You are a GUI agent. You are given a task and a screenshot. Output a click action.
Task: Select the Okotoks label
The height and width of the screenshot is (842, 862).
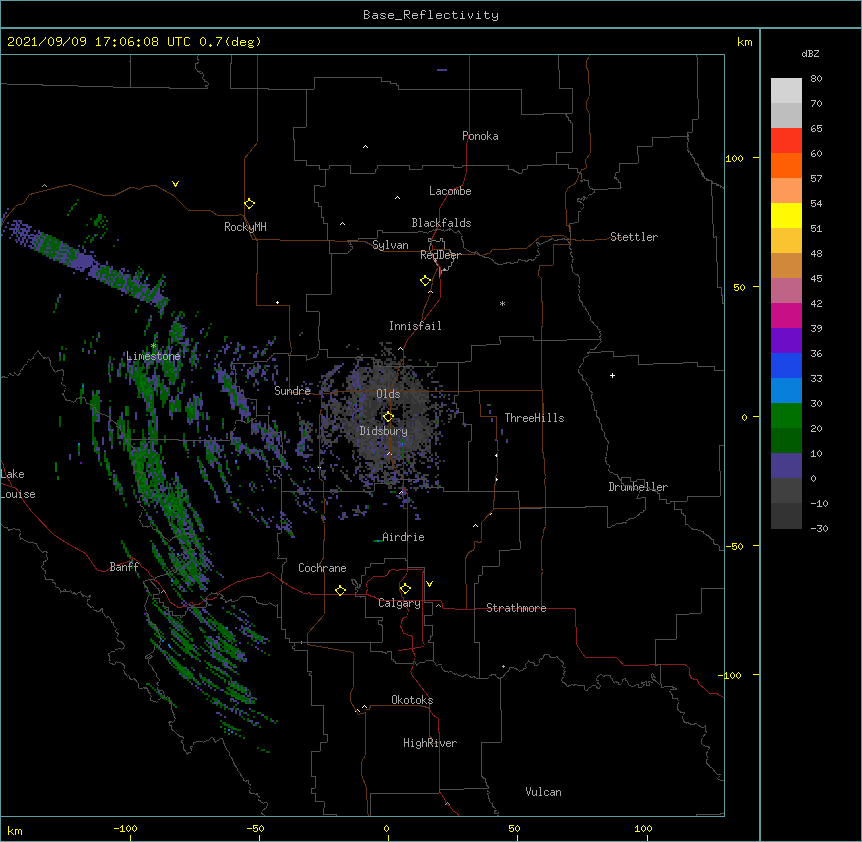click(x=412, y=700)
